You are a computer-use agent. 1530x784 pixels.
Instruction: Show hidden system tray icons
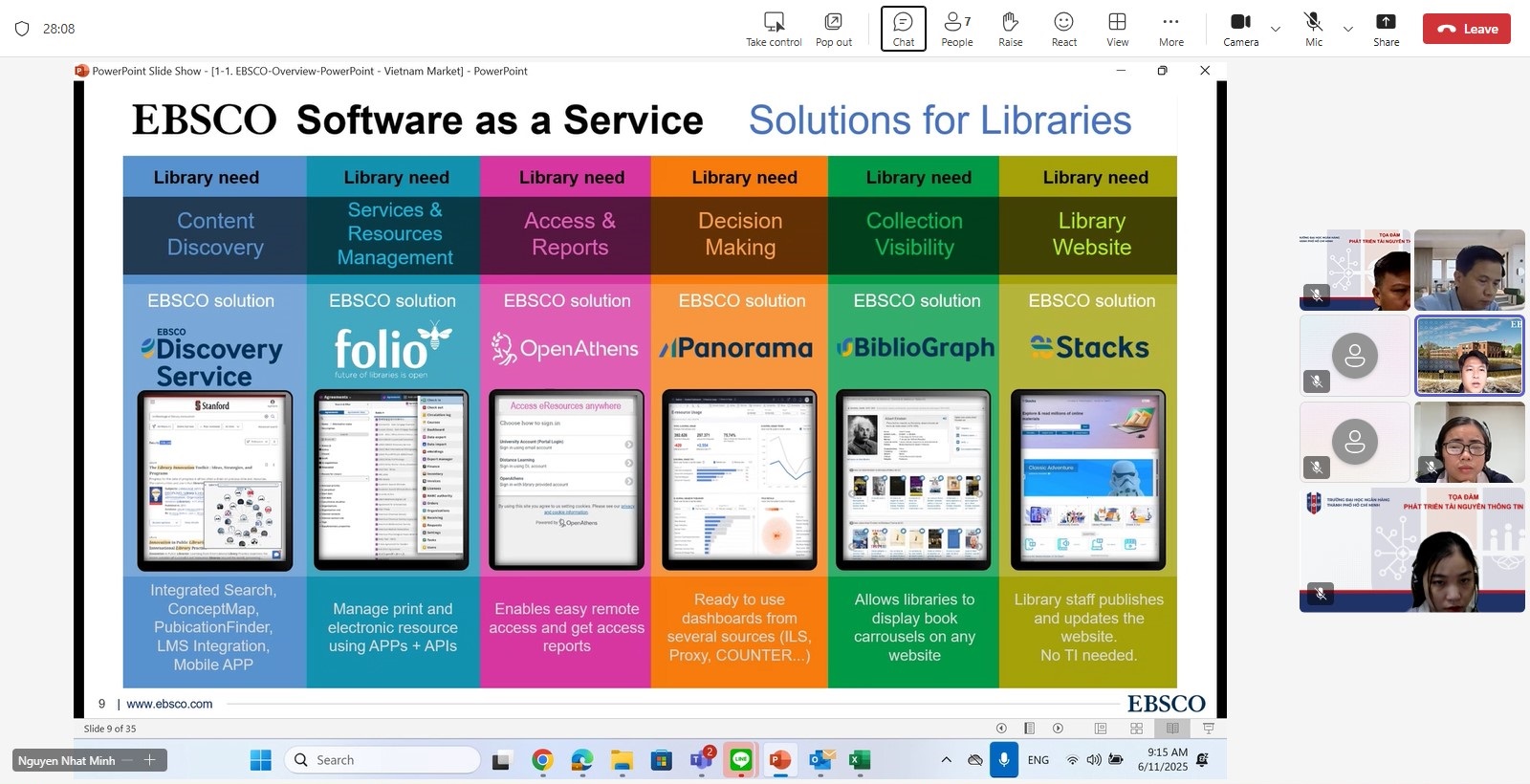(x=946, y=760)
